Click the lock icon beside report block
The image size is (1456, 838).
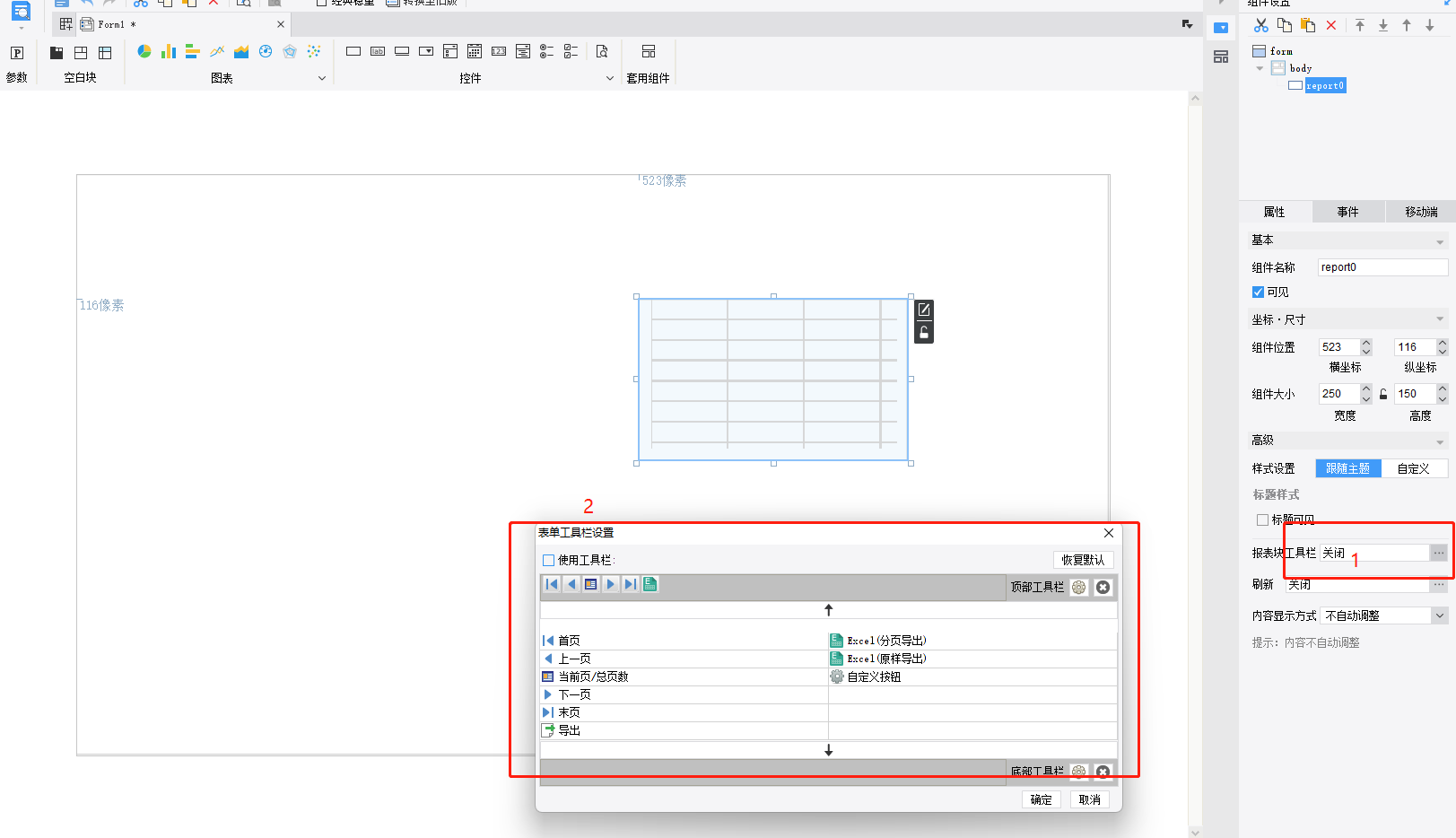[924, 332]
